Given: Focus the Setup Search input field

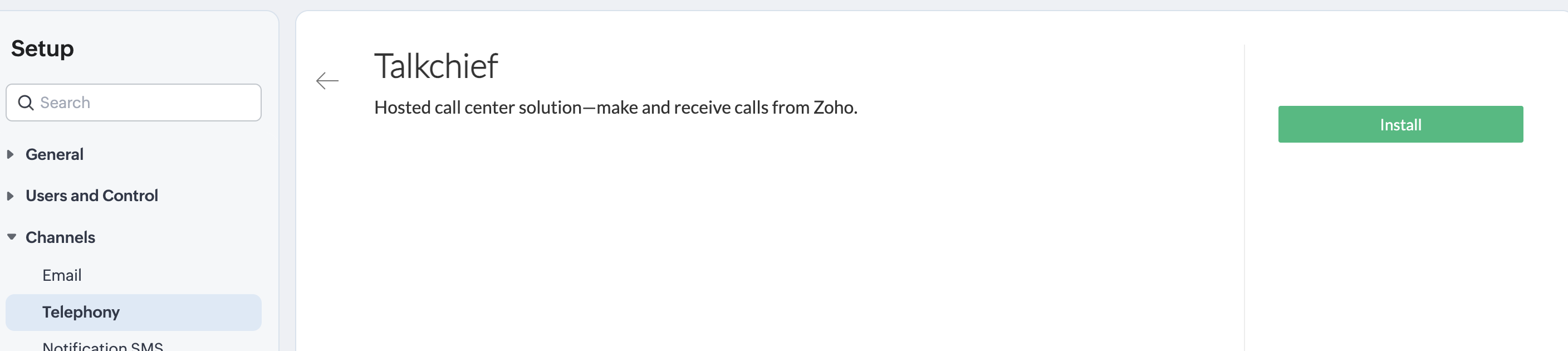Looking at the screenshot, I should coord(133,103).
